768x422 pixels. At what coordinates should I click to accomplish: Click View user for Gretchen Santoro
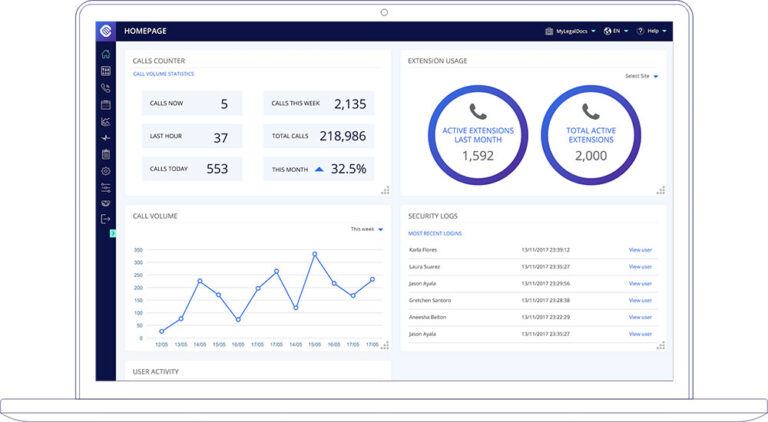click(640, 300)
